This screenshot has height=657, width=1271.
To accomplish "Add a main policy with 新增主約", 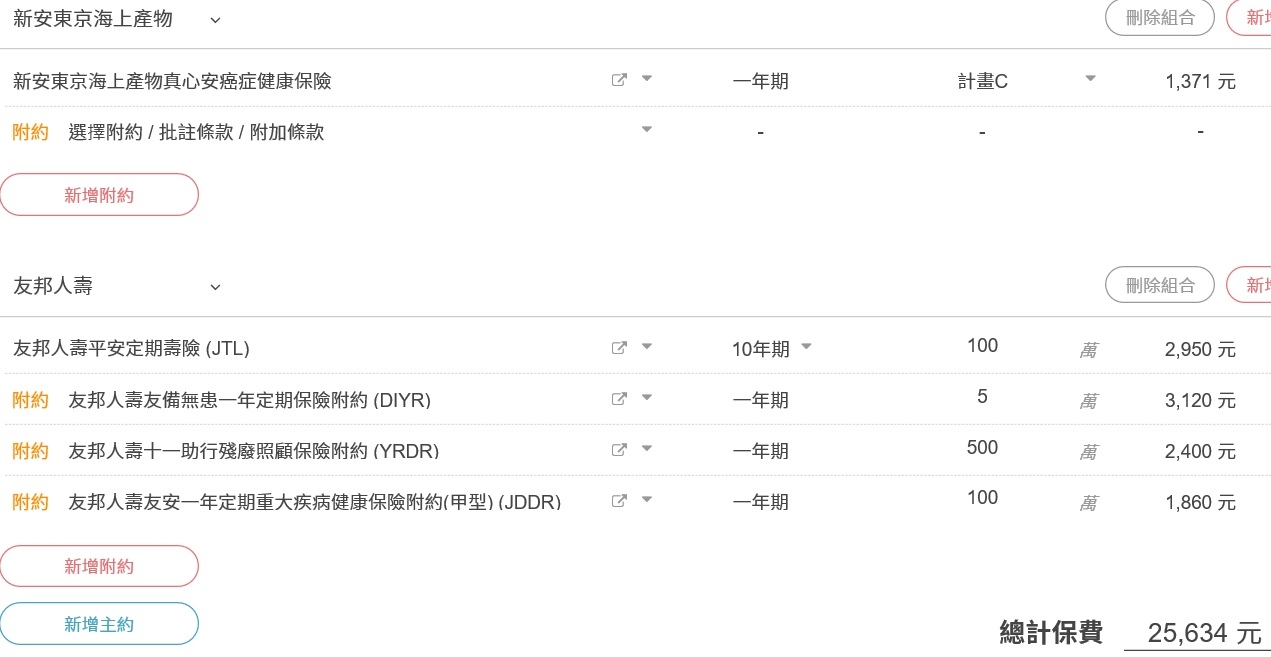I will pyautogui.click(x=99, y=624).
